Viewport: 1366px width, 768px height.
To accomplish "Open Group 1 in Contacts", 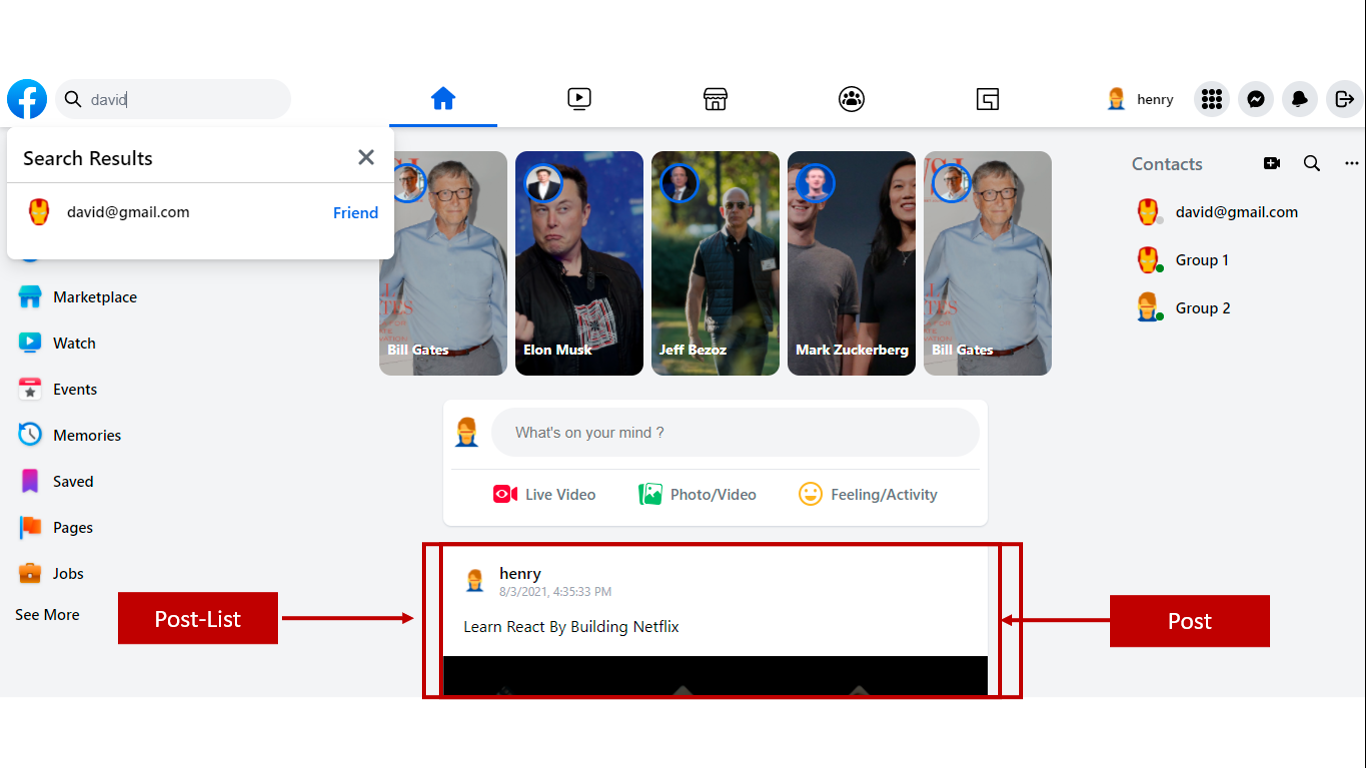I will [x=1183, y=260].
